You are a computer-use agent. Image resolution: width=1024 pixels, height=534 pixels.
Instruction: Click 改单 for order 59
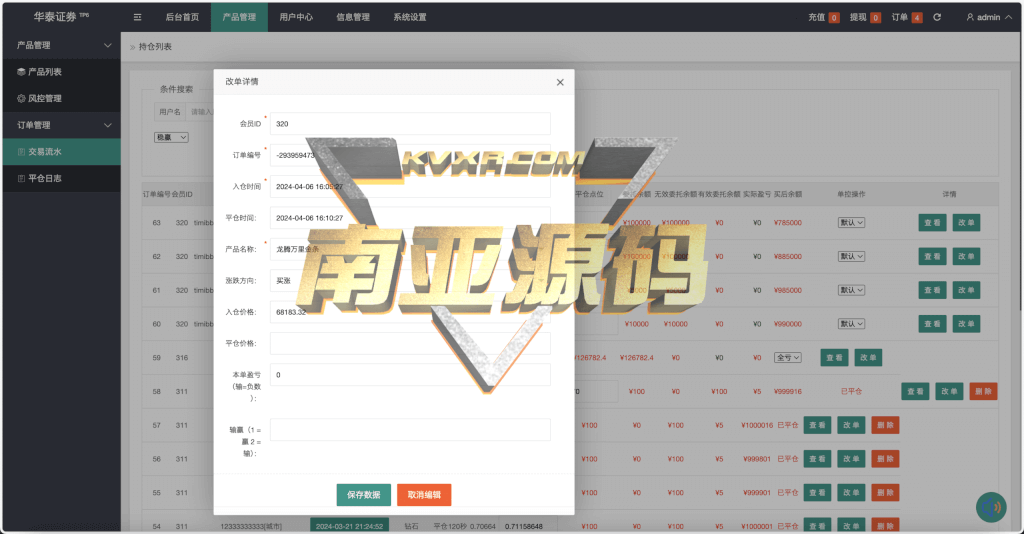(868, 358)
